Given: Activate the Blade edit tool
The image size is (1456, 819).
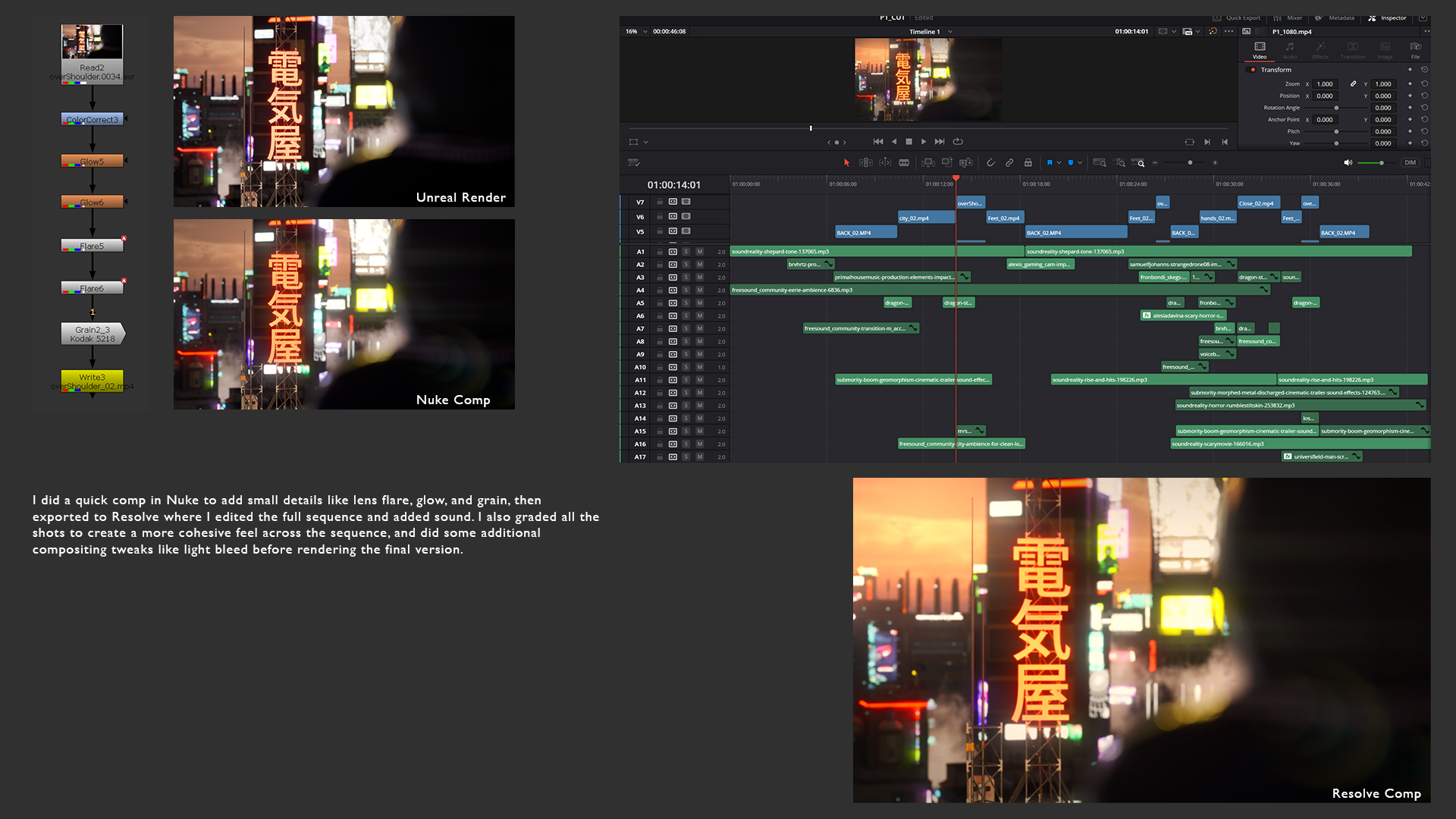Looking at the screenshot, I should pyautogui.click(x=904, y=163).
